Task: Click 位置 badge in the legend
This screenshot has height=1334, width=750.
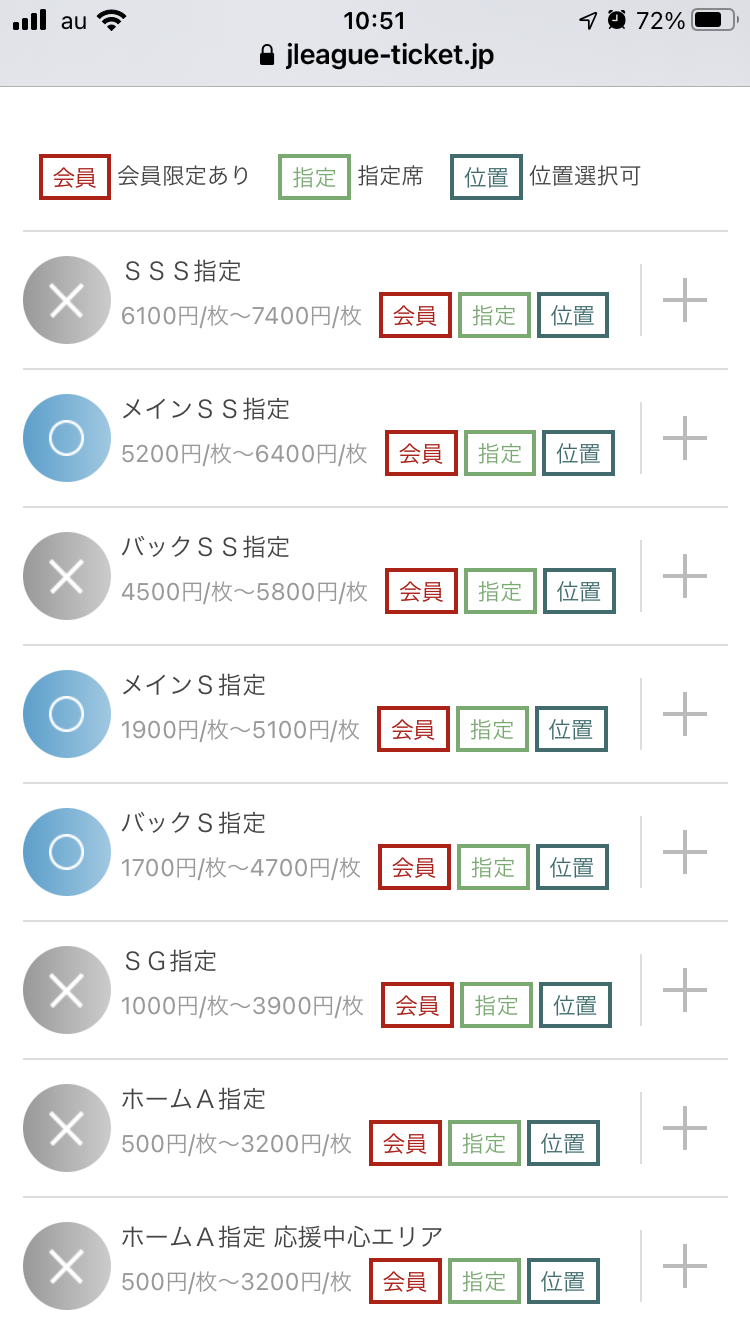Action: [x=486, y=178]
